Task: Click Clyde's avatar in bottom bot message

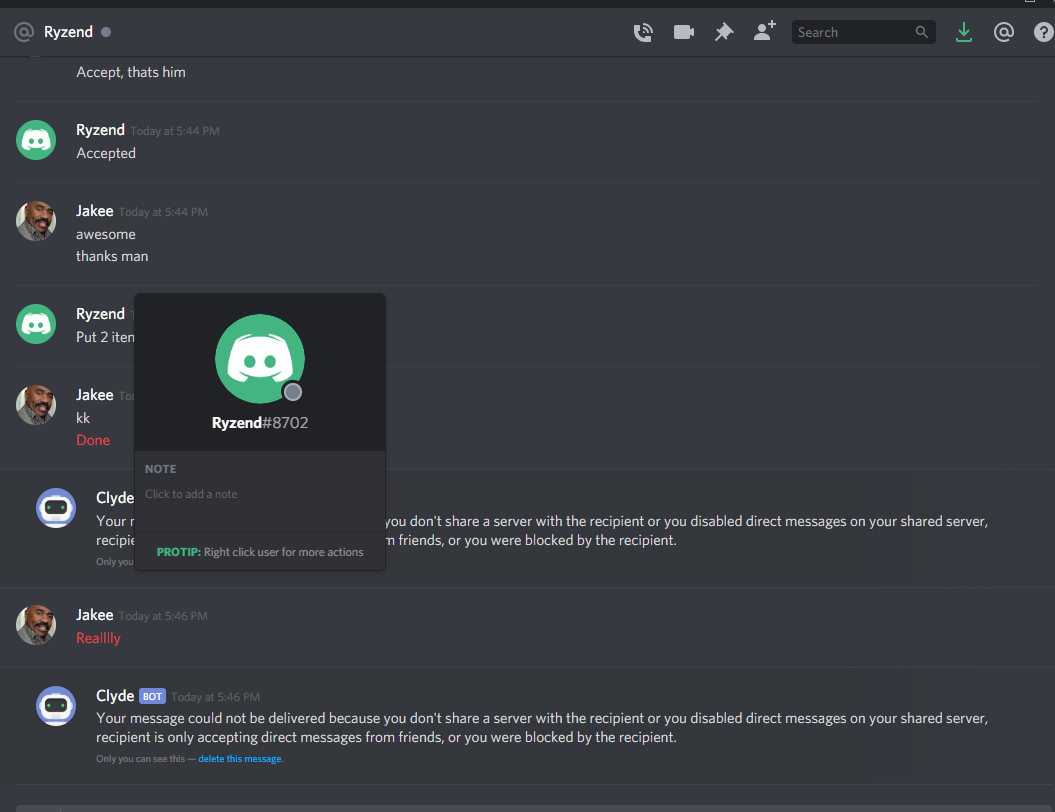Action: 56,706
